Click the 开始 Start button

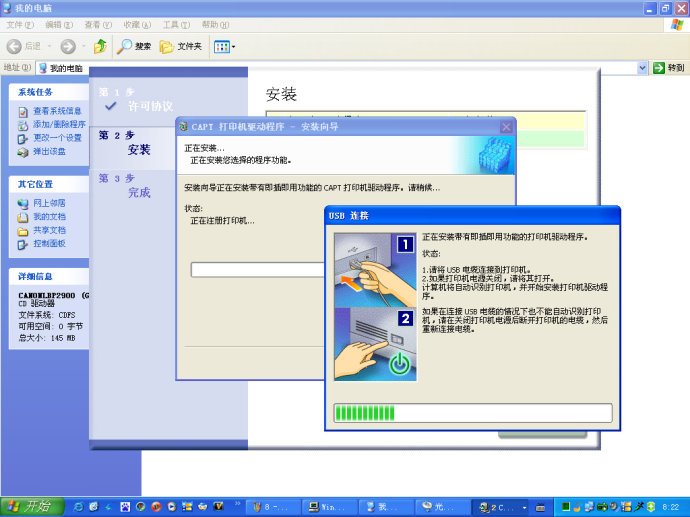[30, 506]
